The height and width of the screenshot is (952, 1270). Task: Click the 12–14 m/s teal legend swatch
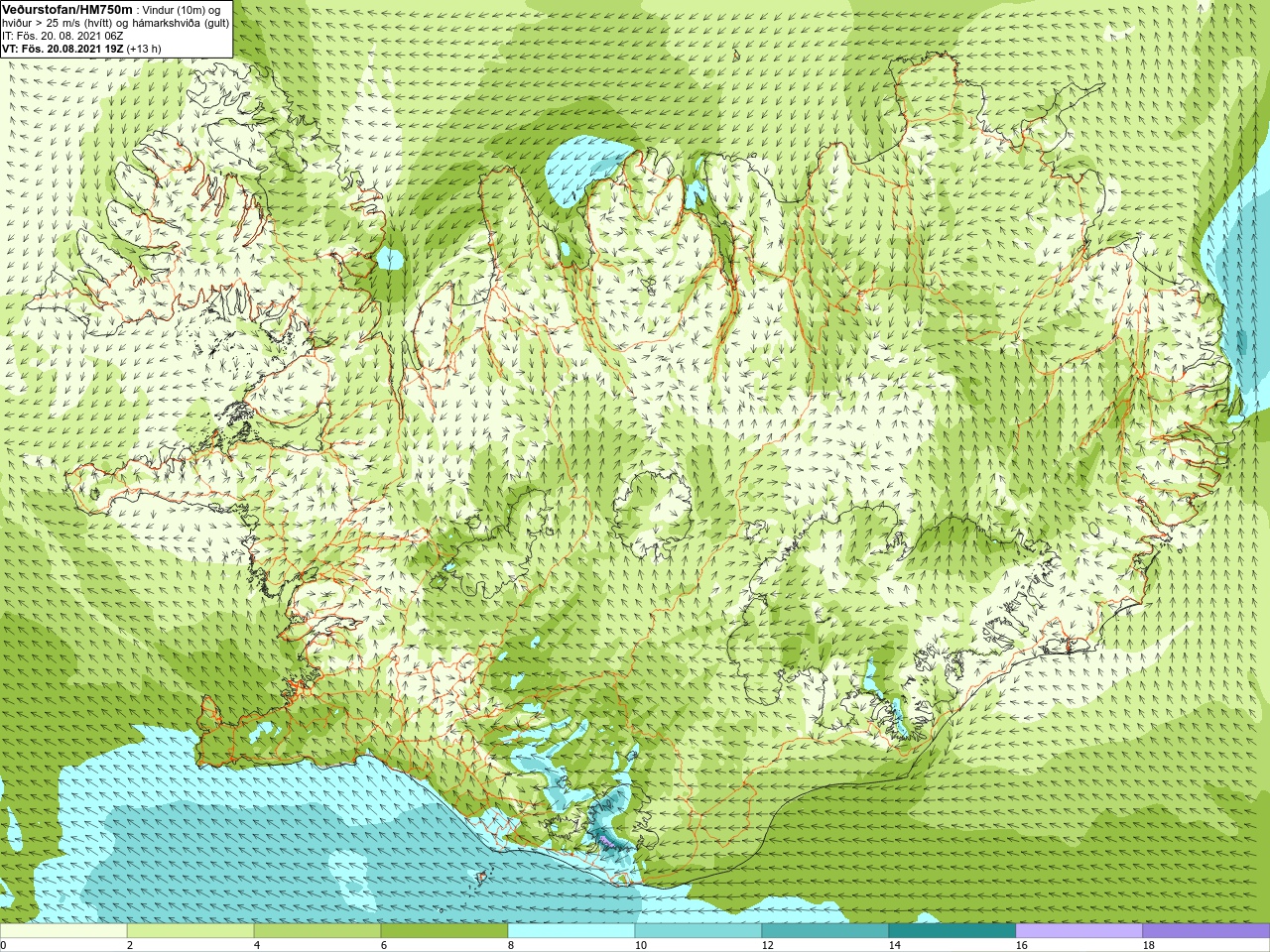coord(825,931)
